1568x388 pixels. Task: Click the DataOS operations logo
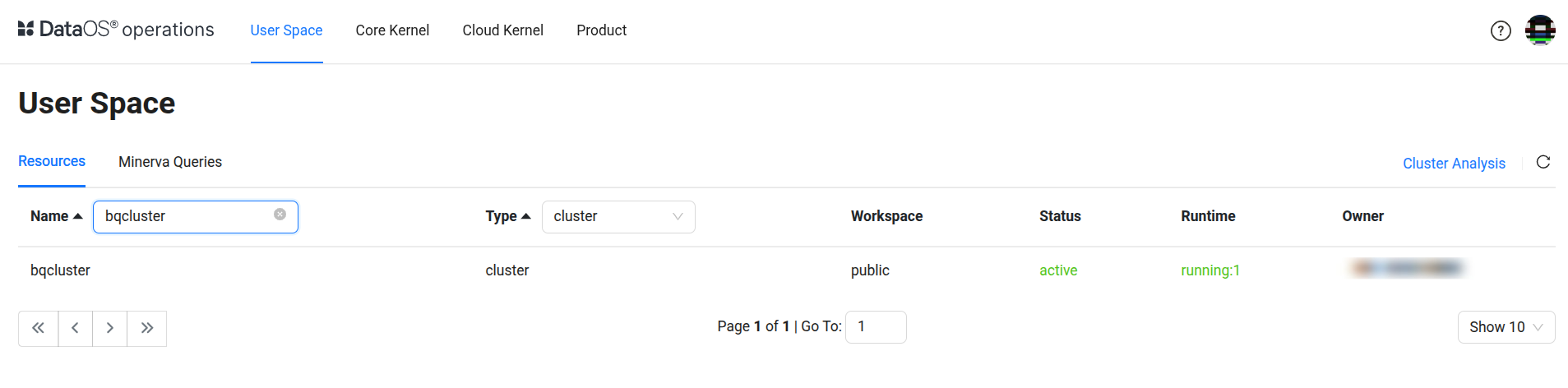(116, 30)
